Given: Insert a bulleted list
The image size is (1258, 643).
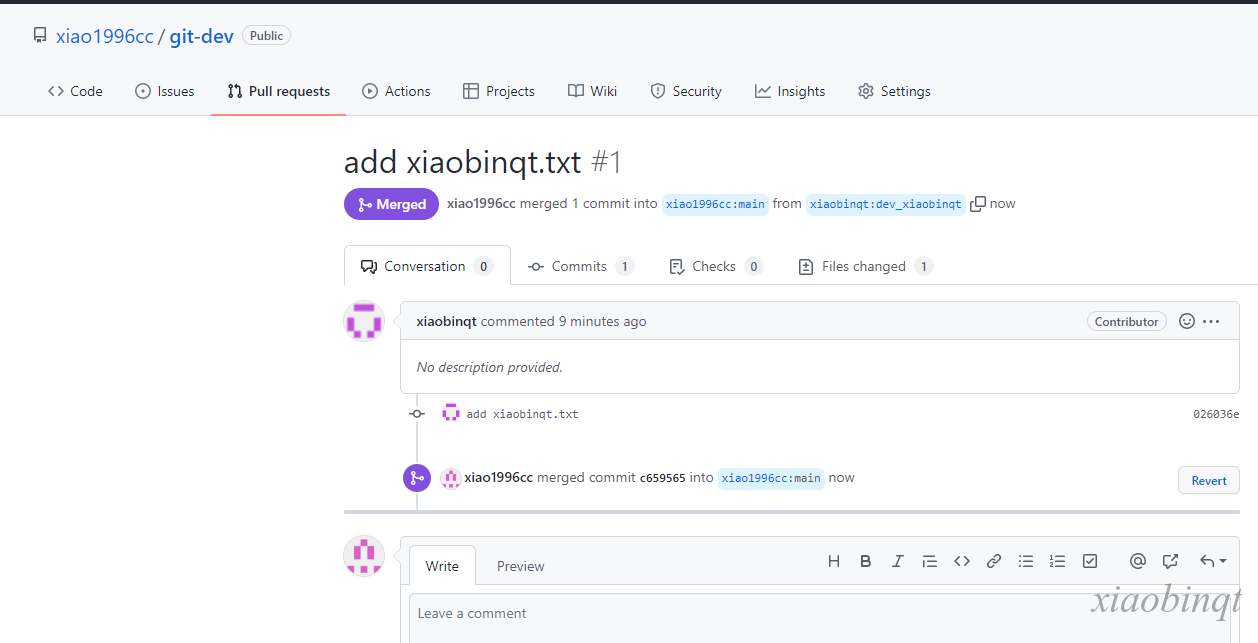Looking at the screenshot, I should tap(1026, 561).
